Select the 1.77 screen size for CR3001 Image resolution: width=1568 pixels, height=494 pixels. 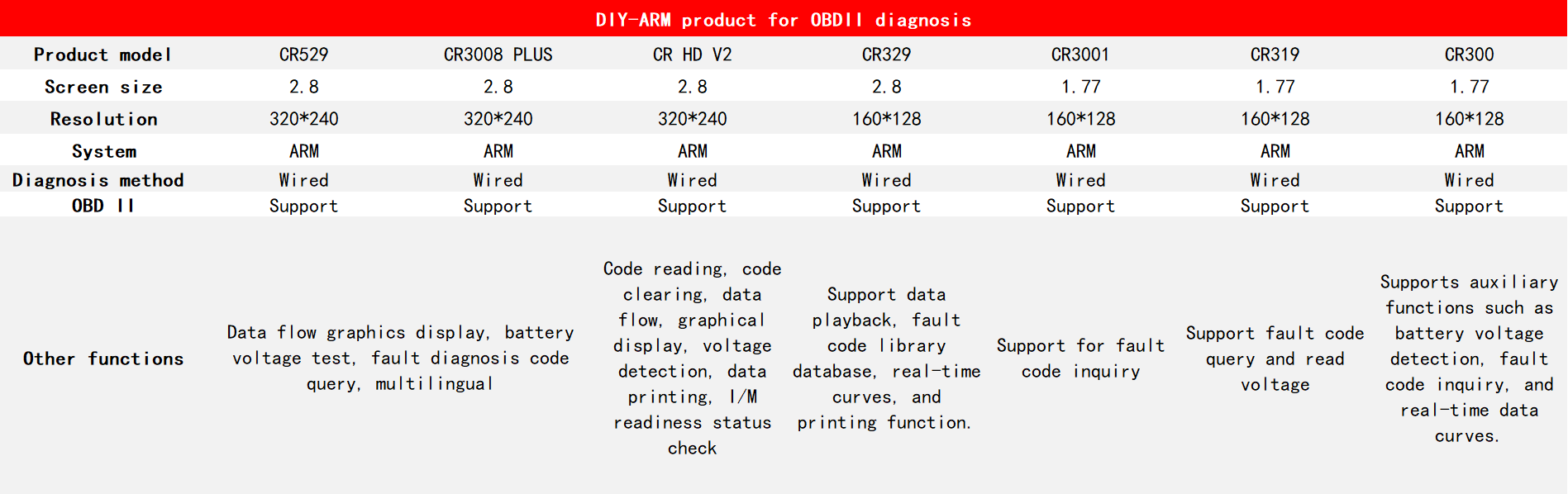1080,87
